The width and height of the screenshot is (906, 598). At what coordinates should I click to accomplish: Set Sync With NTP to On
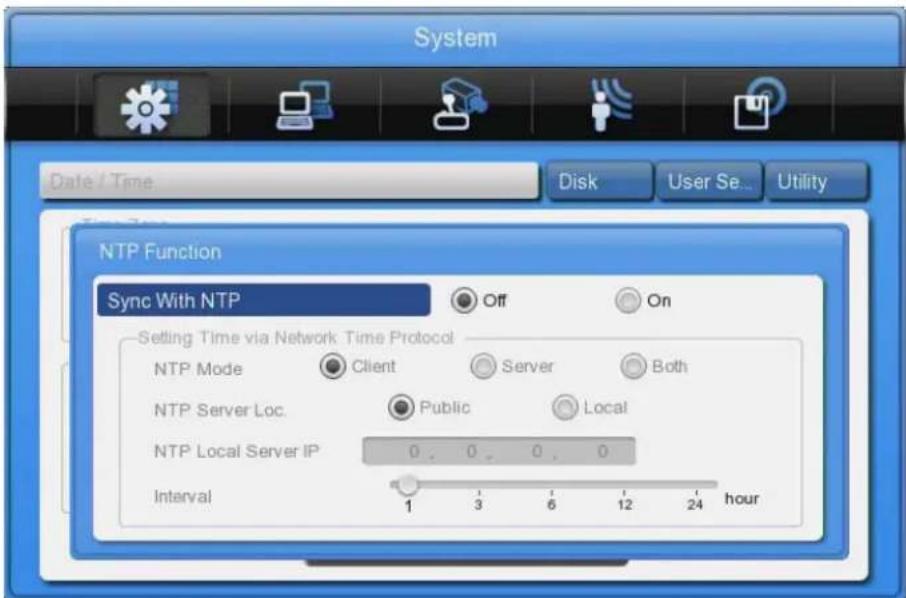pyautogui.click(x=627, y=300)
